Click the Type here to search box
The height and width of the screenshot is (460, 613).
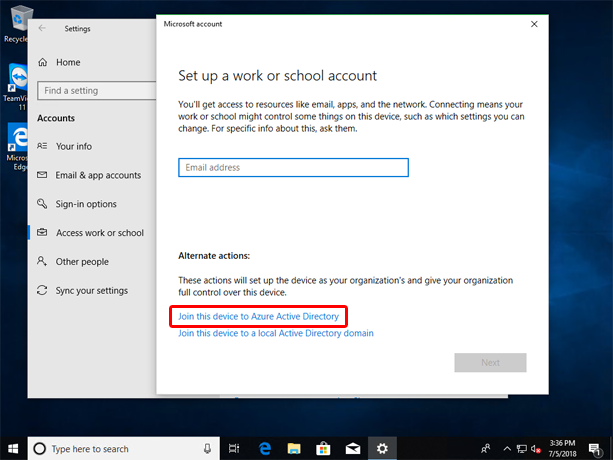[124, 449]
